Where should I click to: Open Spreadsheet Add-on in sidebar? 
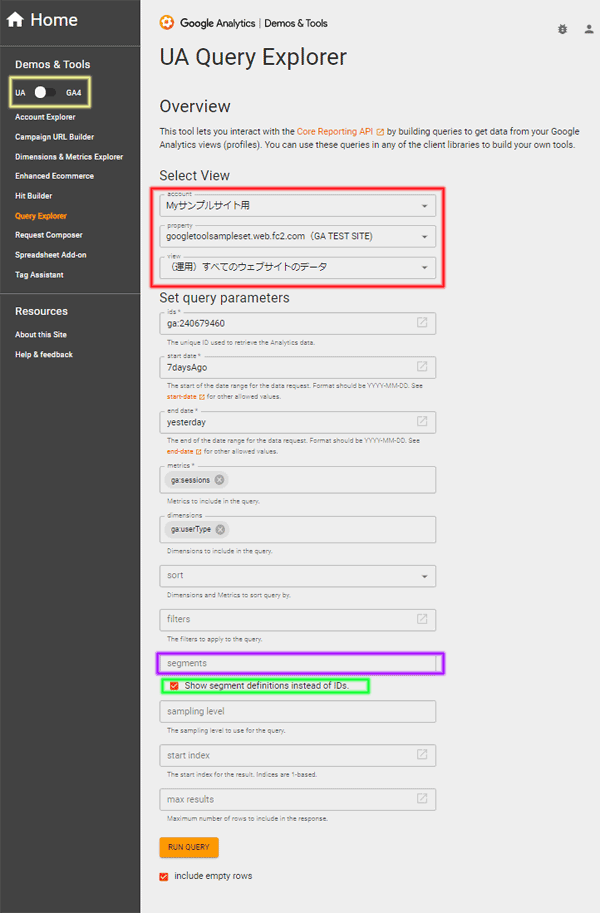pos(51,254)
